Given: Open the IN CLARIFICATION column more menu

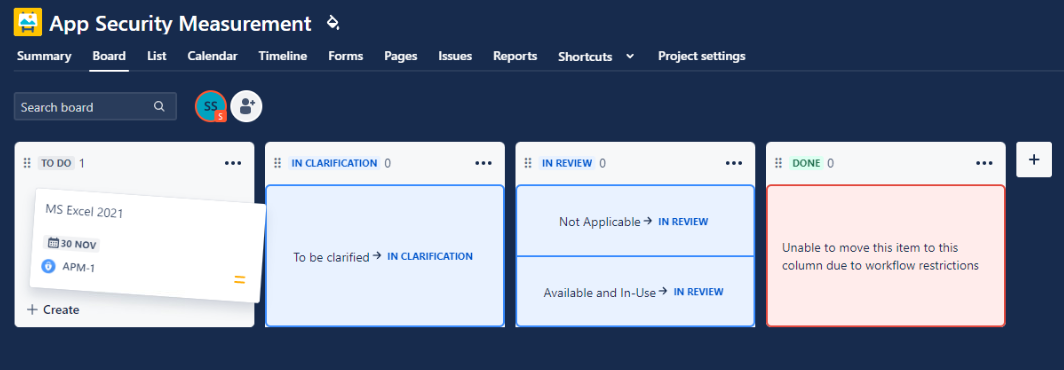Looking at the screenshot, I should pos(483,163).
